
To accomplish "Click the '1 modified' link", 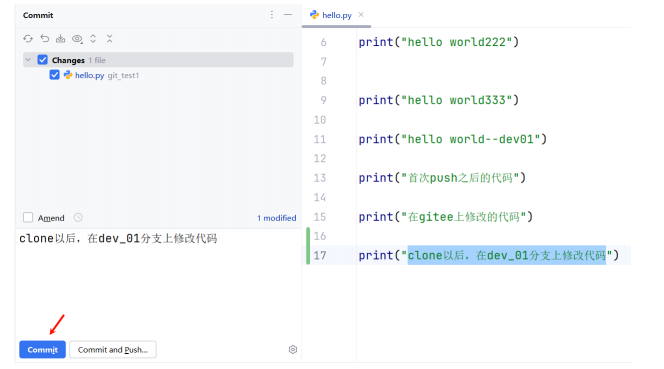I will point(277,218).
